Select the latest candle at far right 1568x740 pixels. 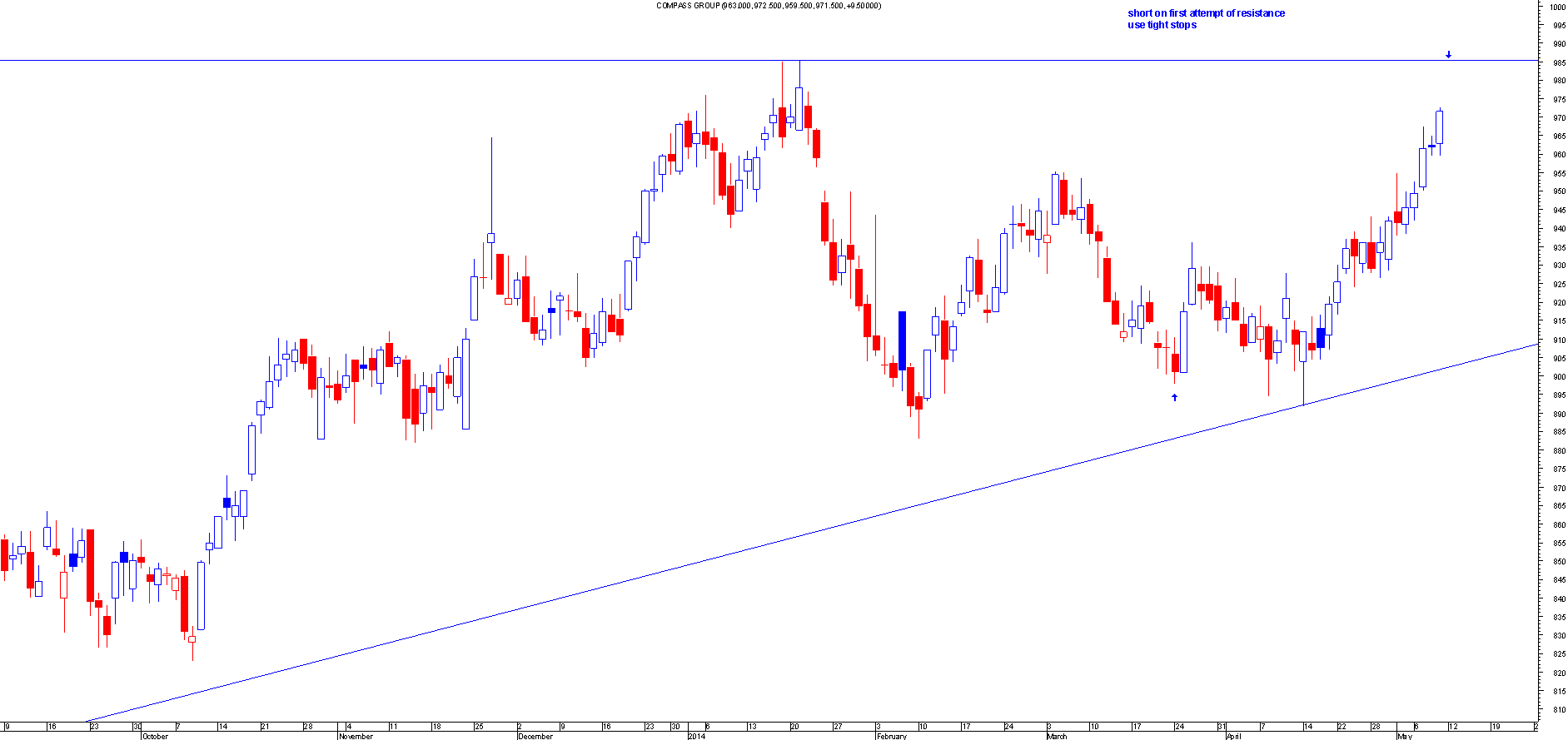point(1439,127)
